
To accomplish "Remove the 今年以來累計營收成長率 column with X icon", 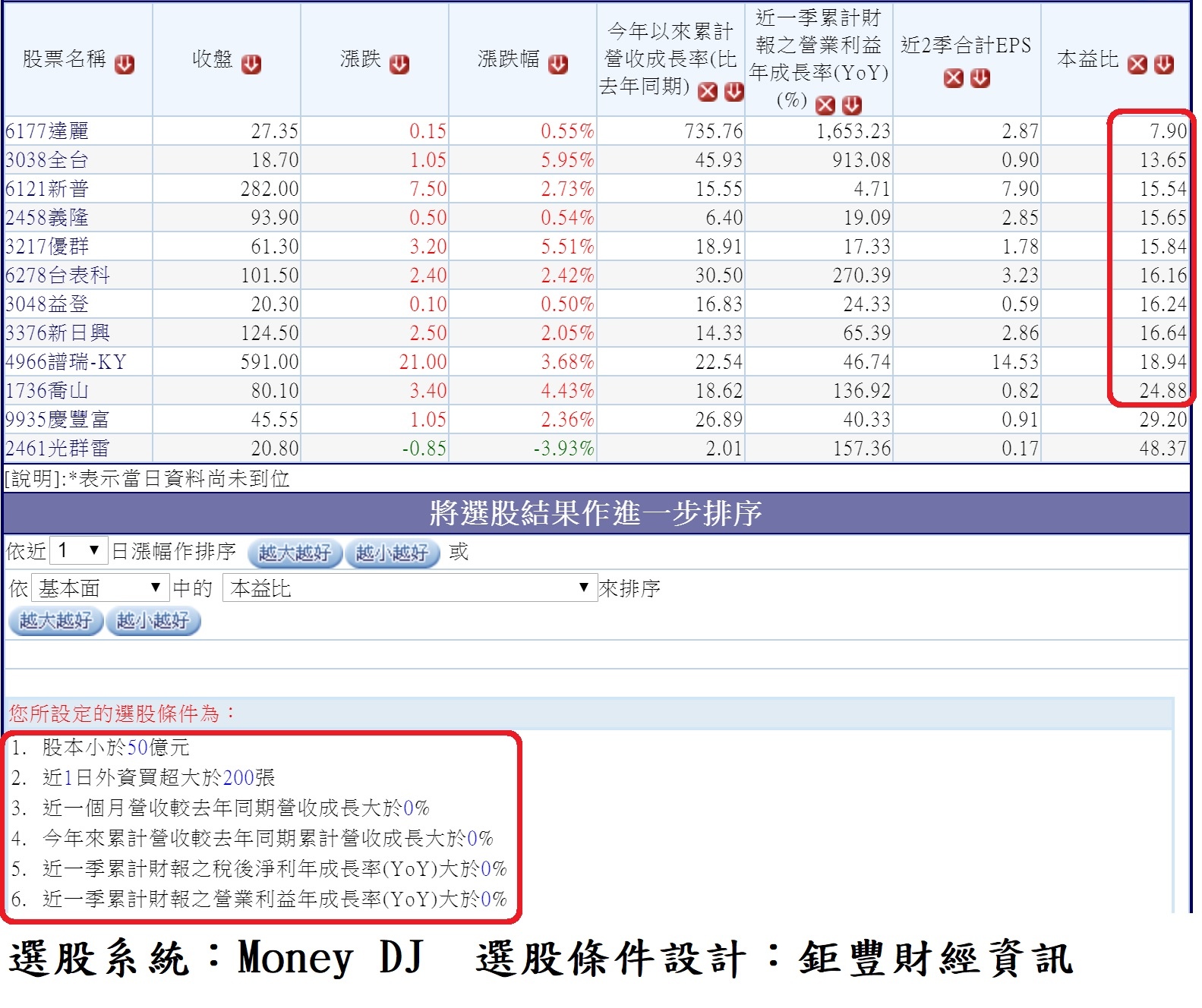I will [708, 92].
